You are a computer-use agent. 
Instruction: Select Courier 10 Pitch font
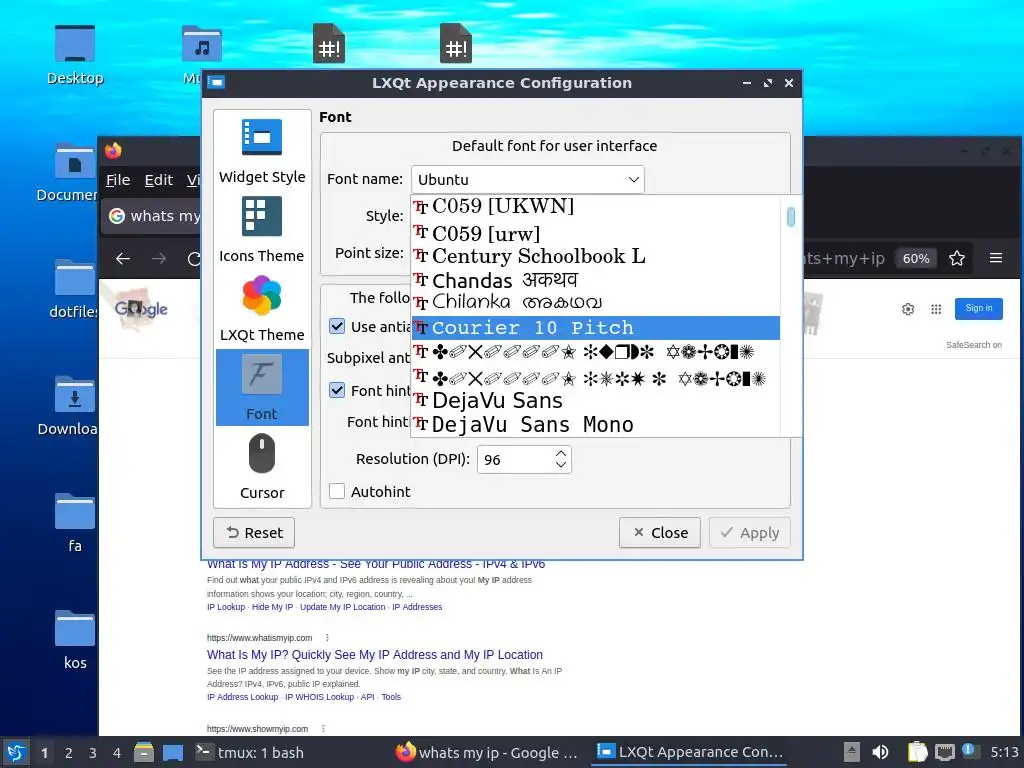click(x=596, y=328)
